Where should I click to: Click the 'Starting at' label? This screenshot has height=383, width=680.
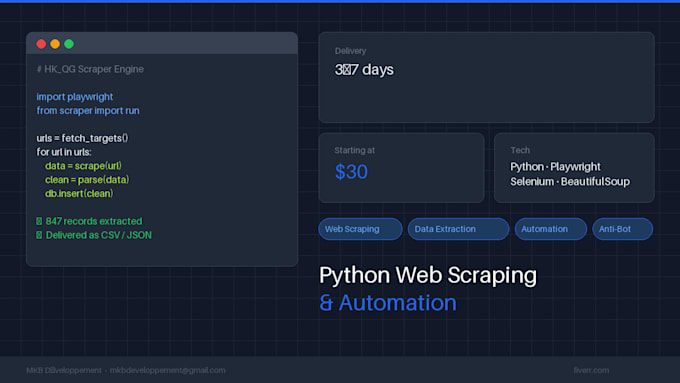(354, 151)
